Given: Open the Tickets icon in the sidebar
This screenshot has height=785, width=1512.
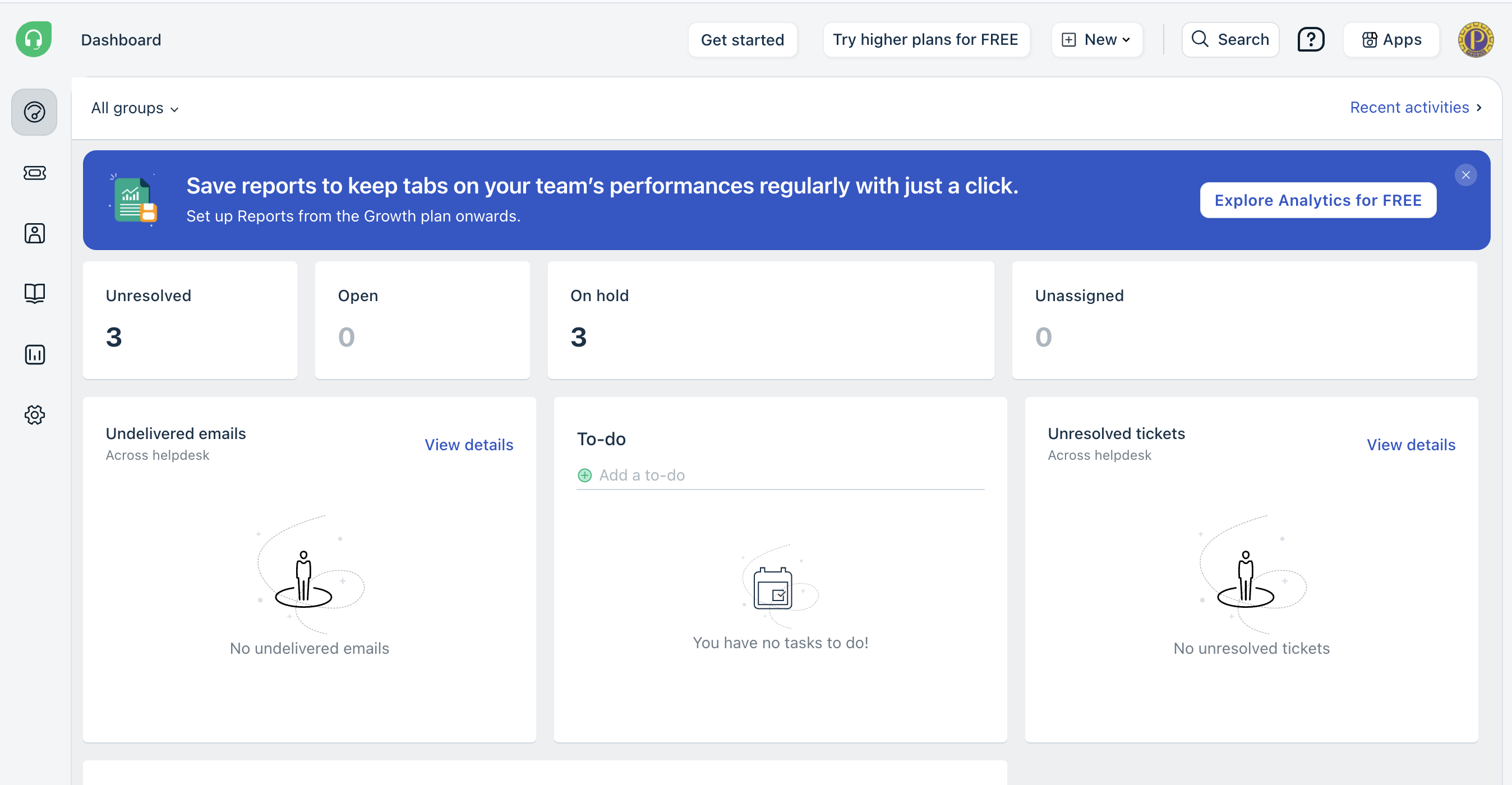Looking at the screenshot, I should (x=34, y=173).
